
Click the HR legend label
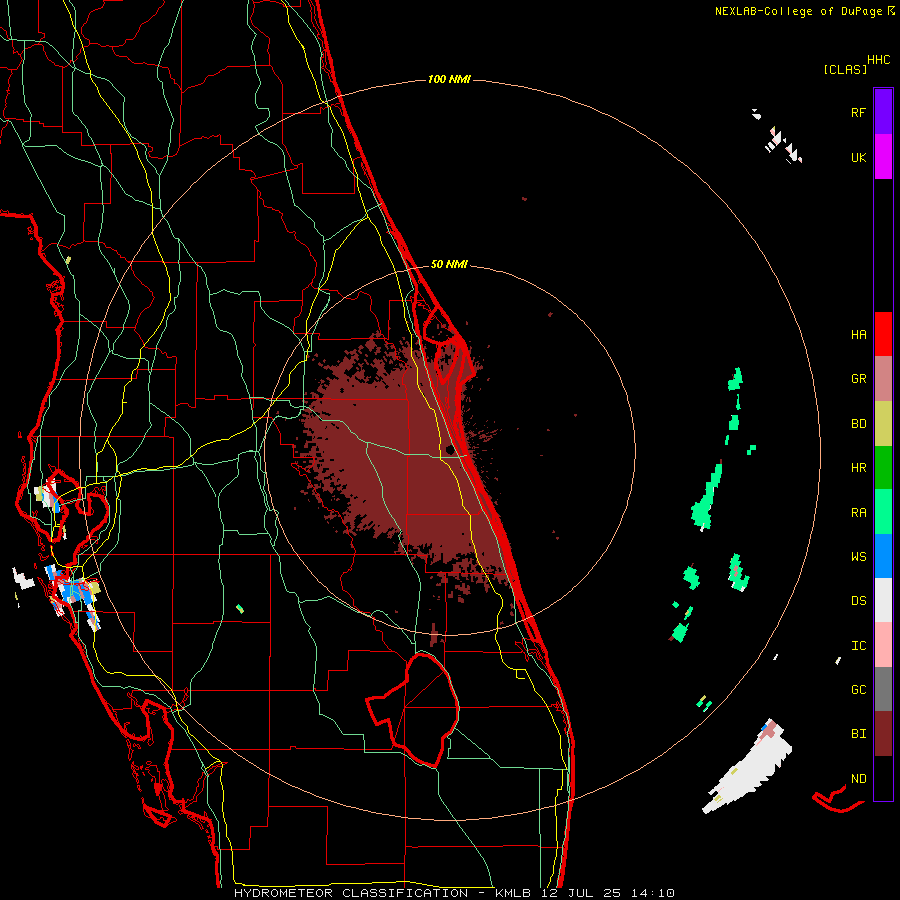point(858,468)
